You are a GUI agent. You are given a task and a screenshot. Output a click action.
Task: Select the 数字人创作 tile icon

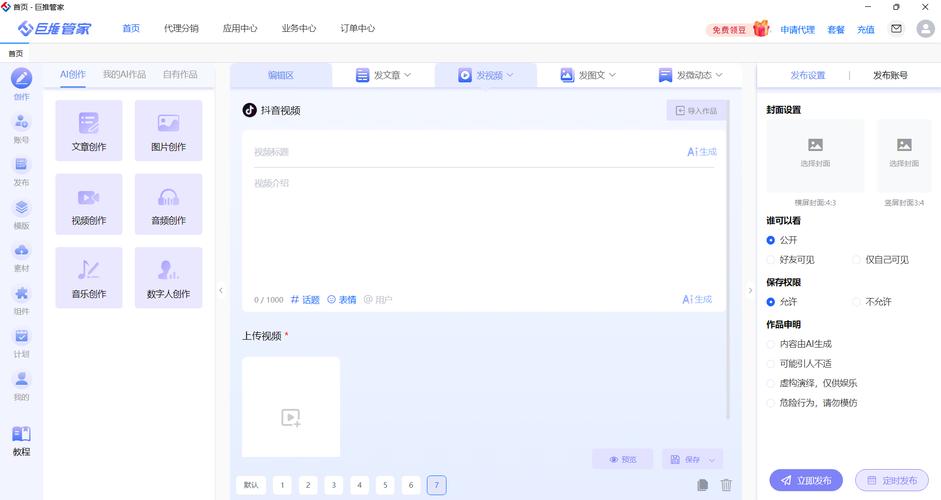click(x=168, y=270)
